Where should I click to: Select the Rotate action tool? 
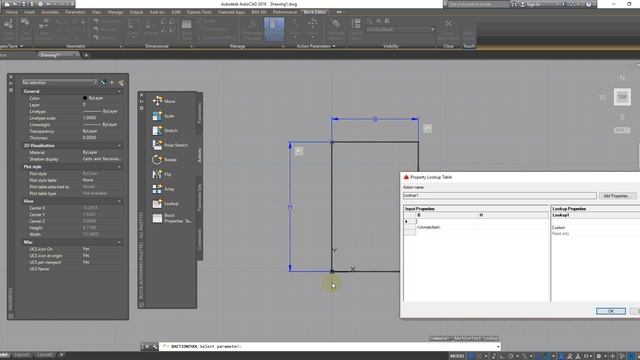pyautogui.click(x=164, y=160)
